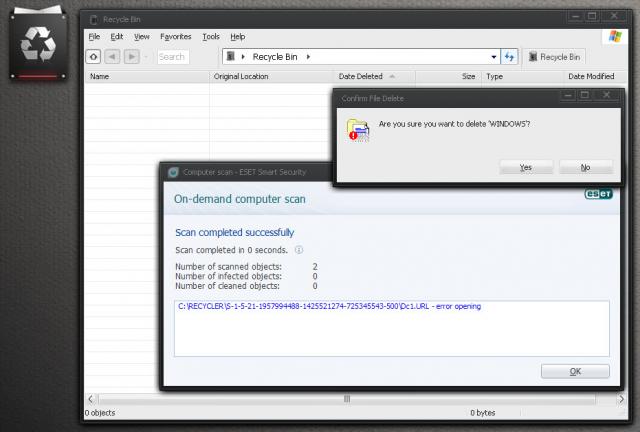Go forward with the right arrow toolbar button
This screenshot has width=640, height=432.
coord(131,57)
